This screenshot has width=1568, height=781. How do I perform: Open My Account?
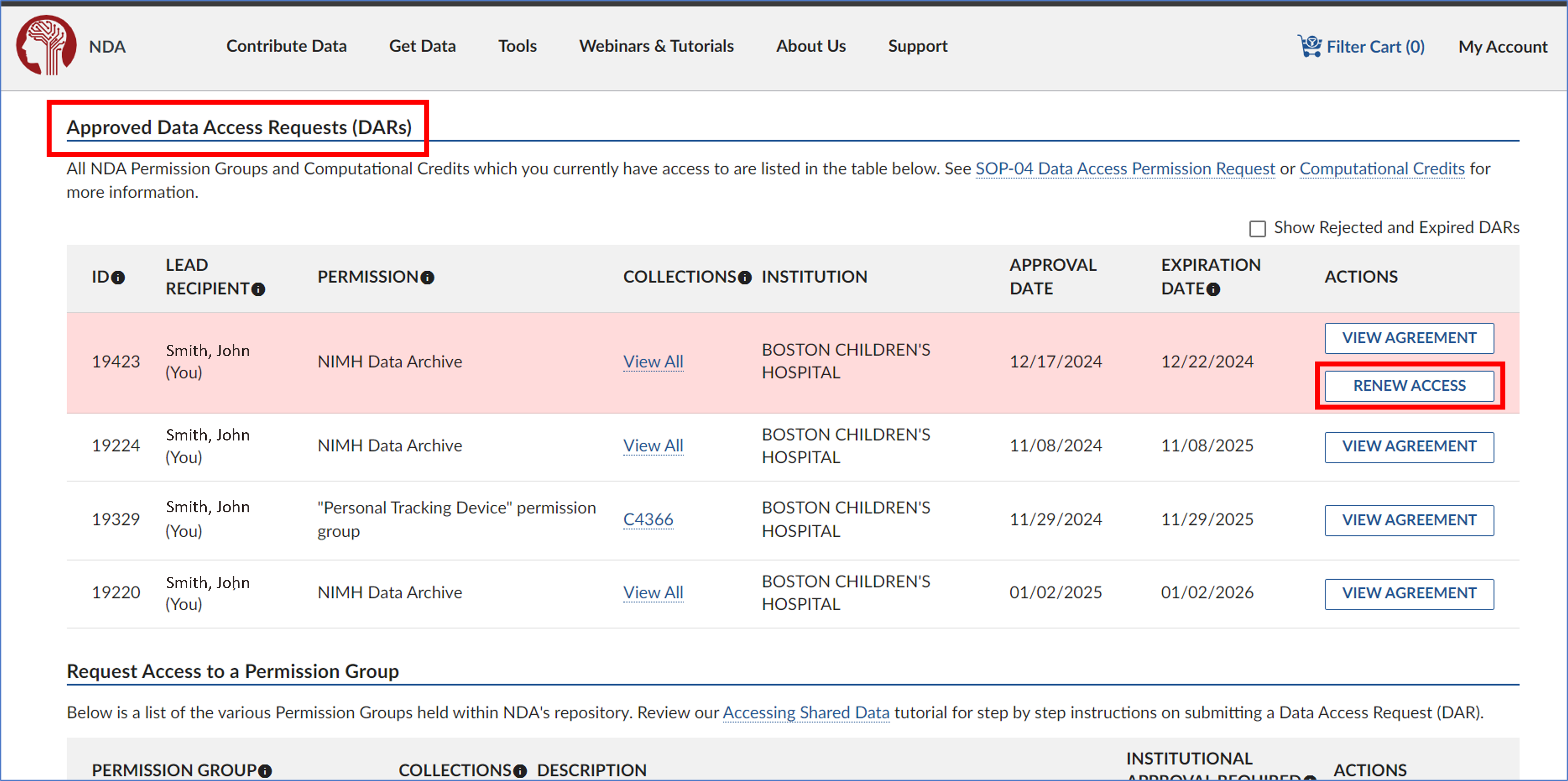click(x=1502, y=47)
